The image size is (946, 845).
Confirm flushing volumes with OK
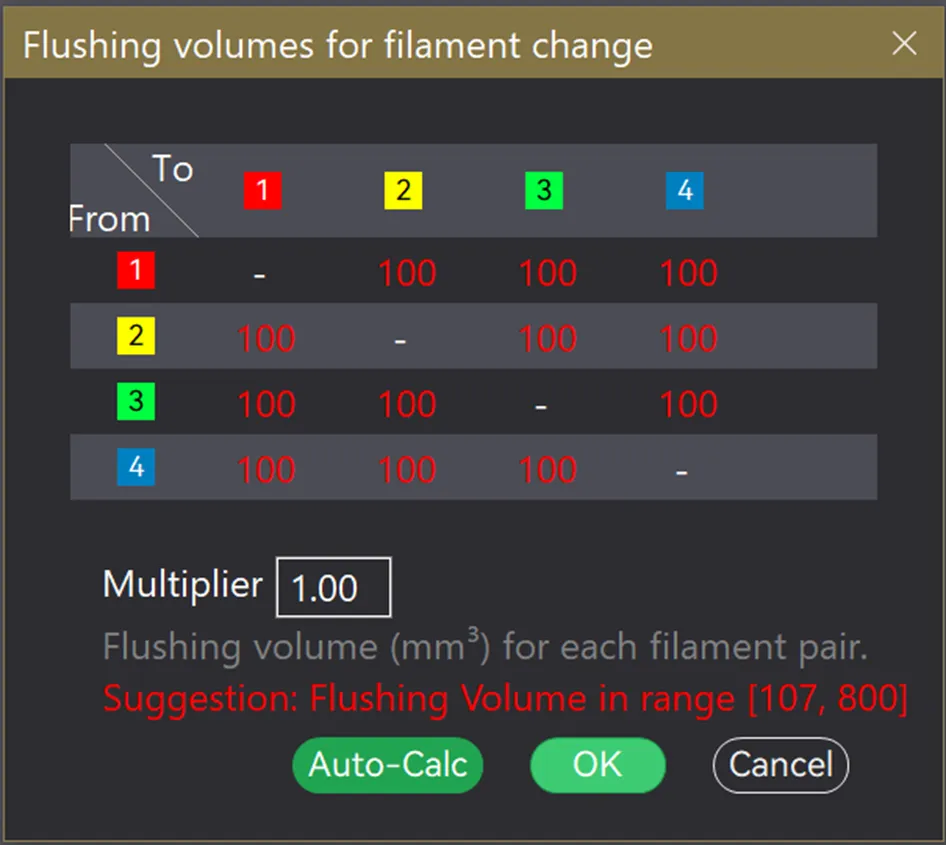[x=597, y=765]
